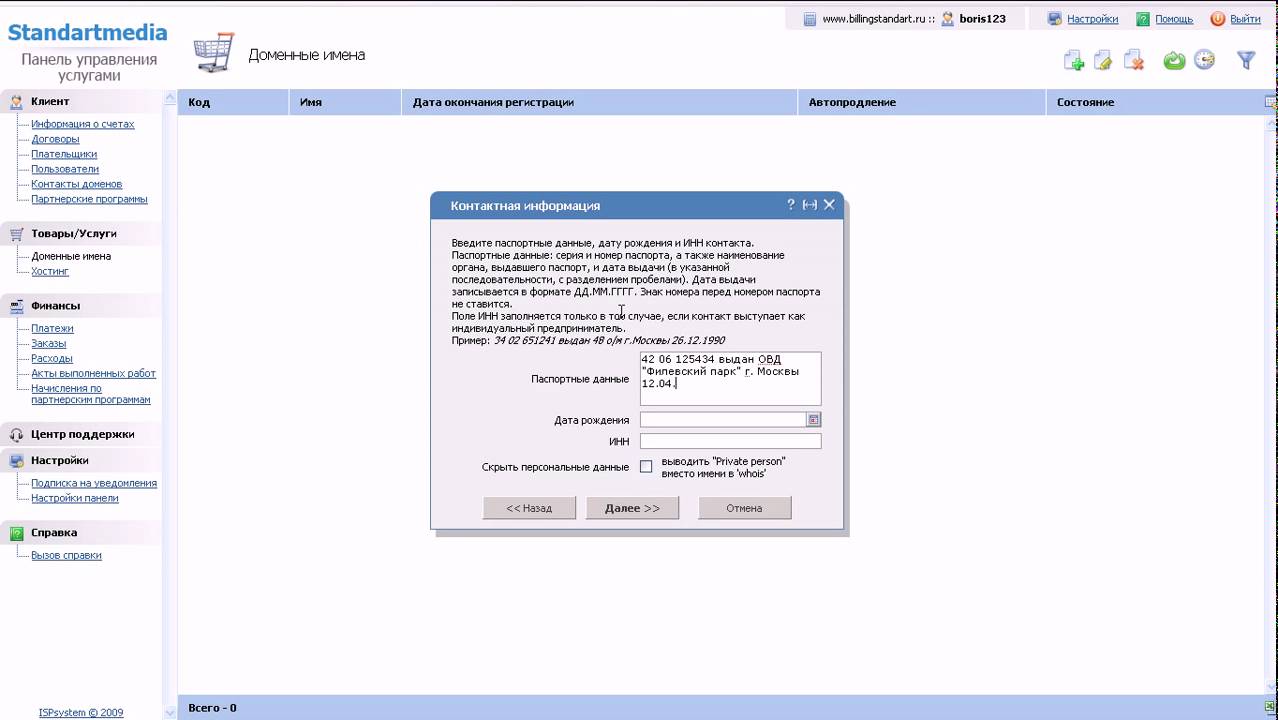The width and height of the screenshot is (1278, 720).
Task: Click the Помощь link in the header
Action: (1174, 19)
